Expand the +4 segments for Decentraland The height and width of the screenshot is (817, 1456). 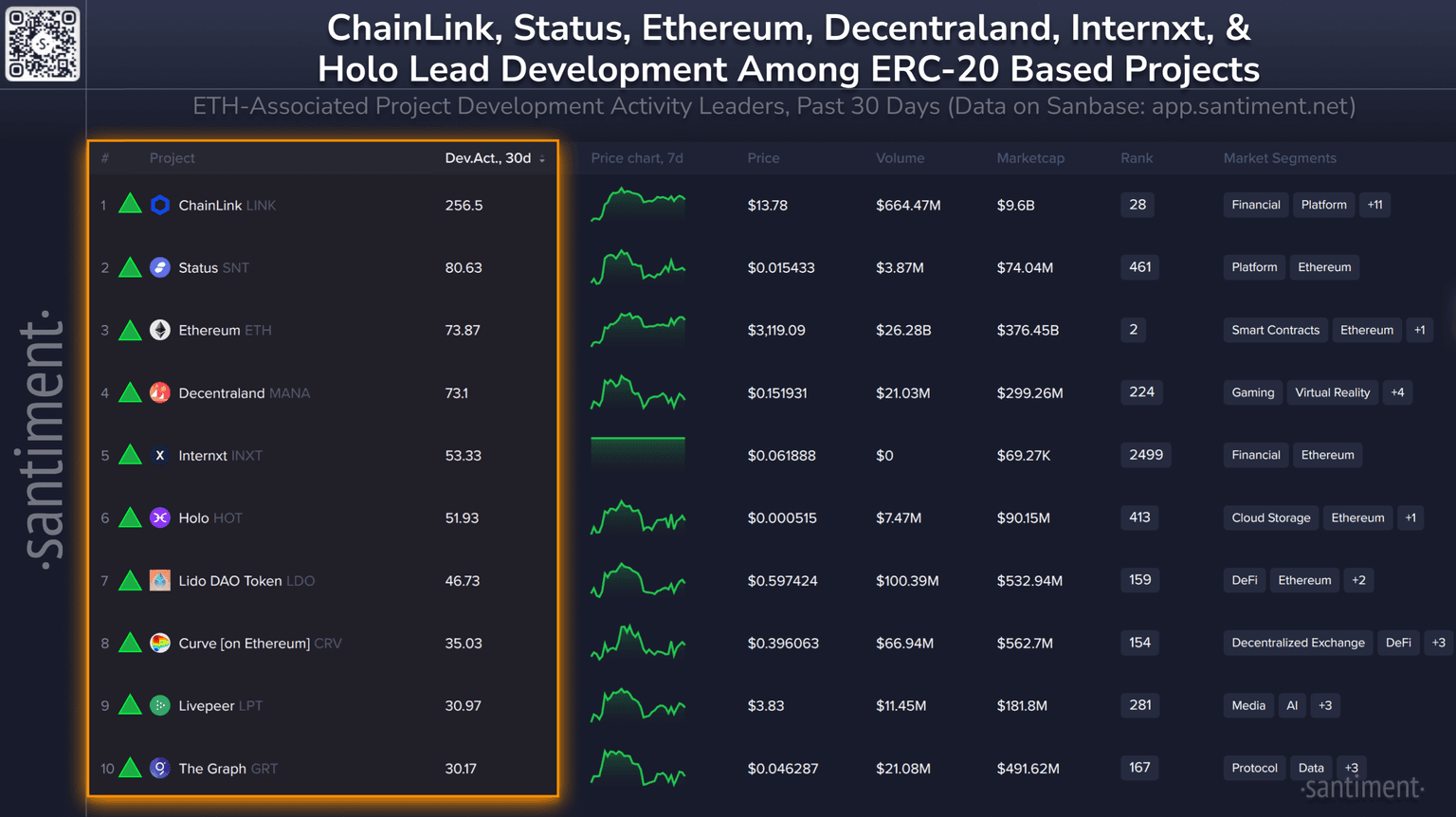pos(1397,392)
